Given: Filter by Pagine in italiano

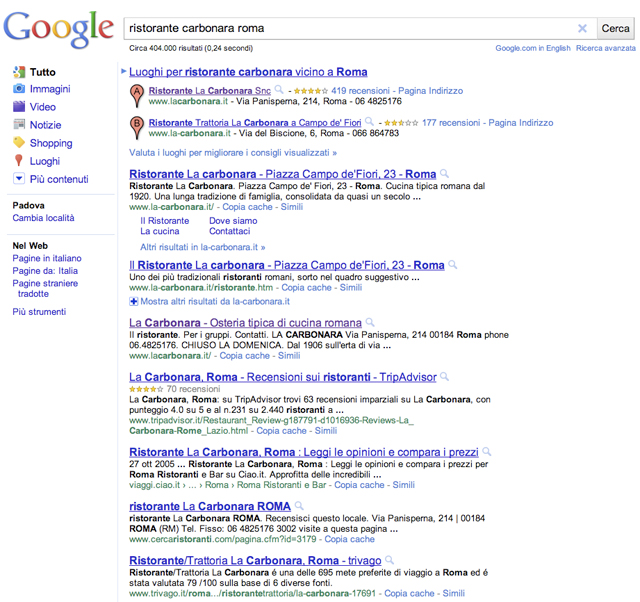Looking at the screenshot, I should tap(47, 258).
